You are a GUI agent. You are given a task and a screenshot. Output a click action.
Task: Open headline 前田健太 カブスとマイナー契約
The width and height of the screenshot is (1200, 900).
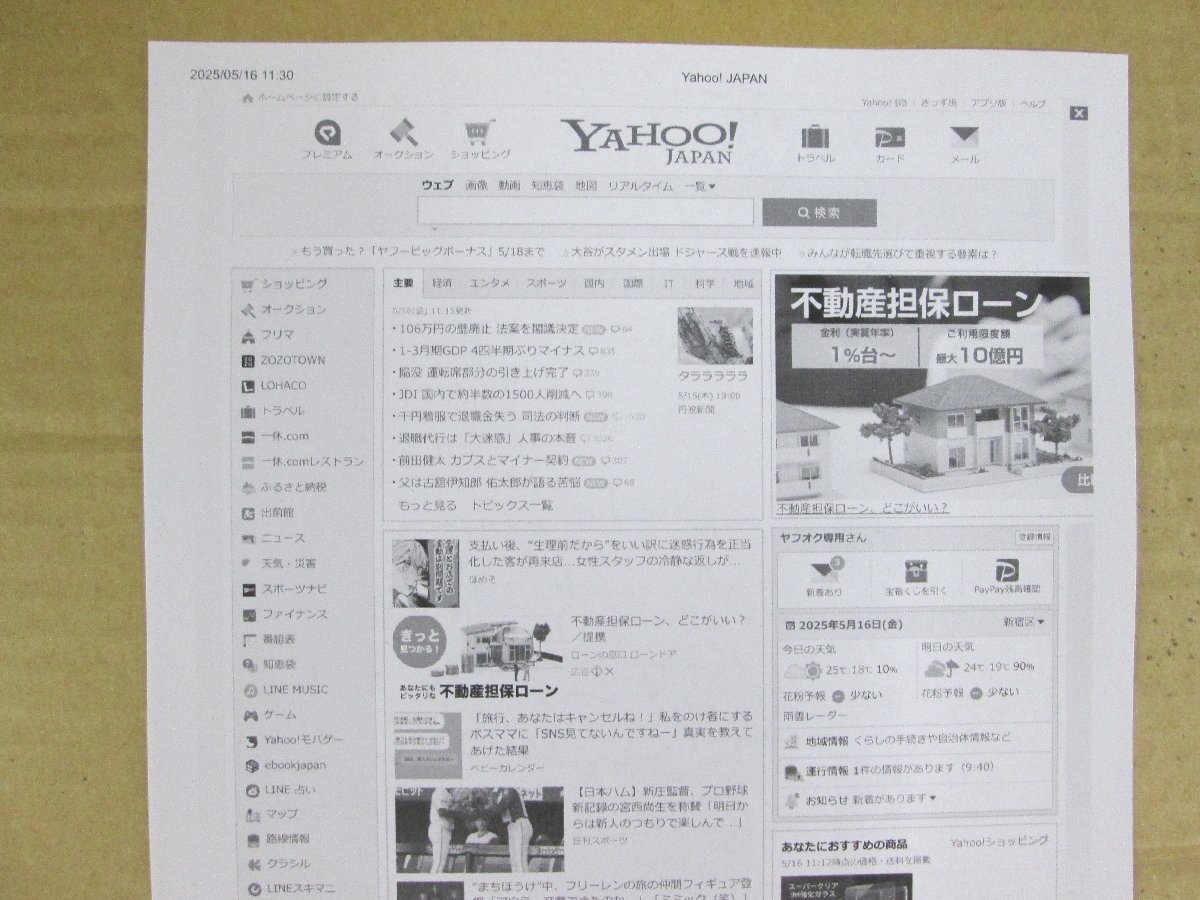482,461
